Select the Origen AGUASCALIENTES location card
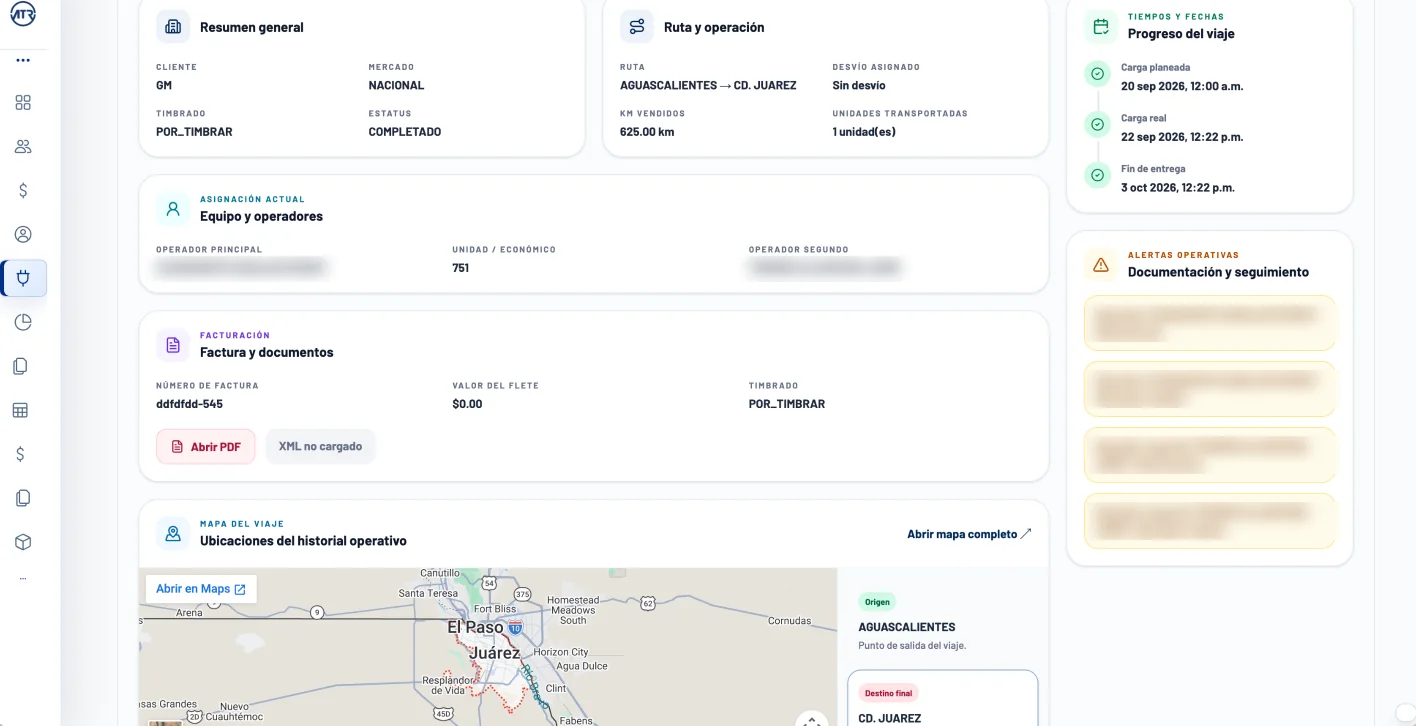The height and width of the screenshot is (726, 1416). click(x=943, y=622)
